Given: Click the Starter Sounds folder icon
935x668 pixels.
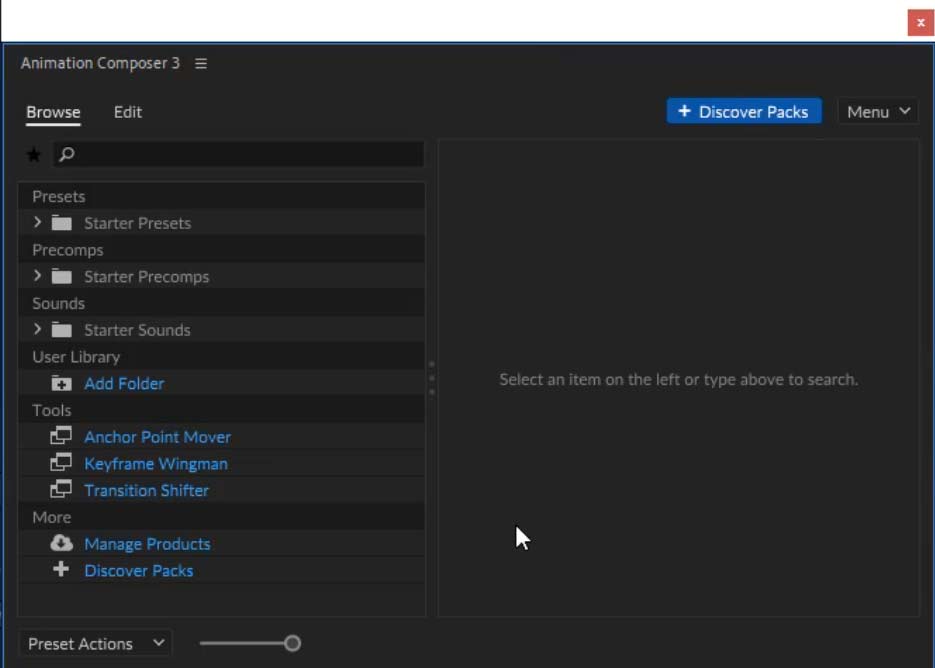Looking at the screenshot, I should pos(61,330).
